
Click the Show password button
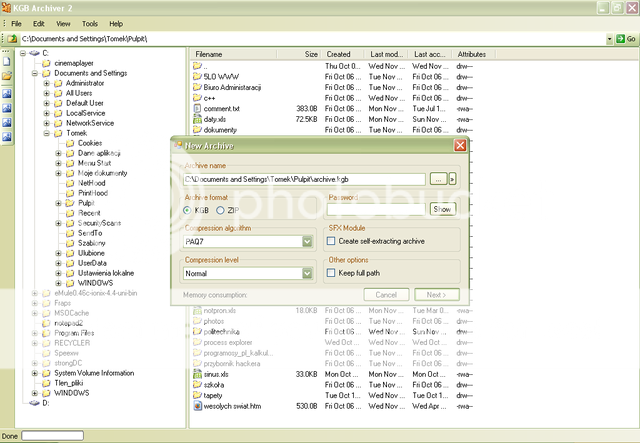coord(442,209)
